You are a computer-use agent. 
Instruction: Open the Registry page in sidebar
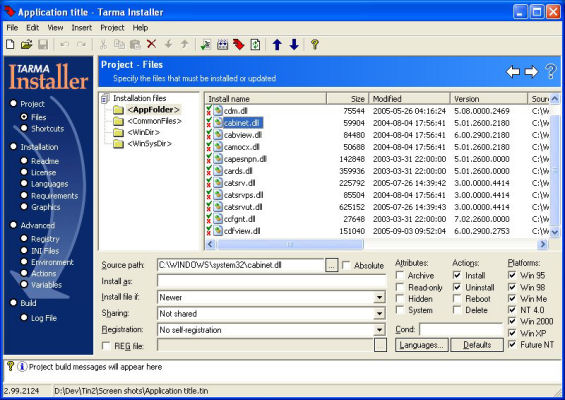[45, 239]
